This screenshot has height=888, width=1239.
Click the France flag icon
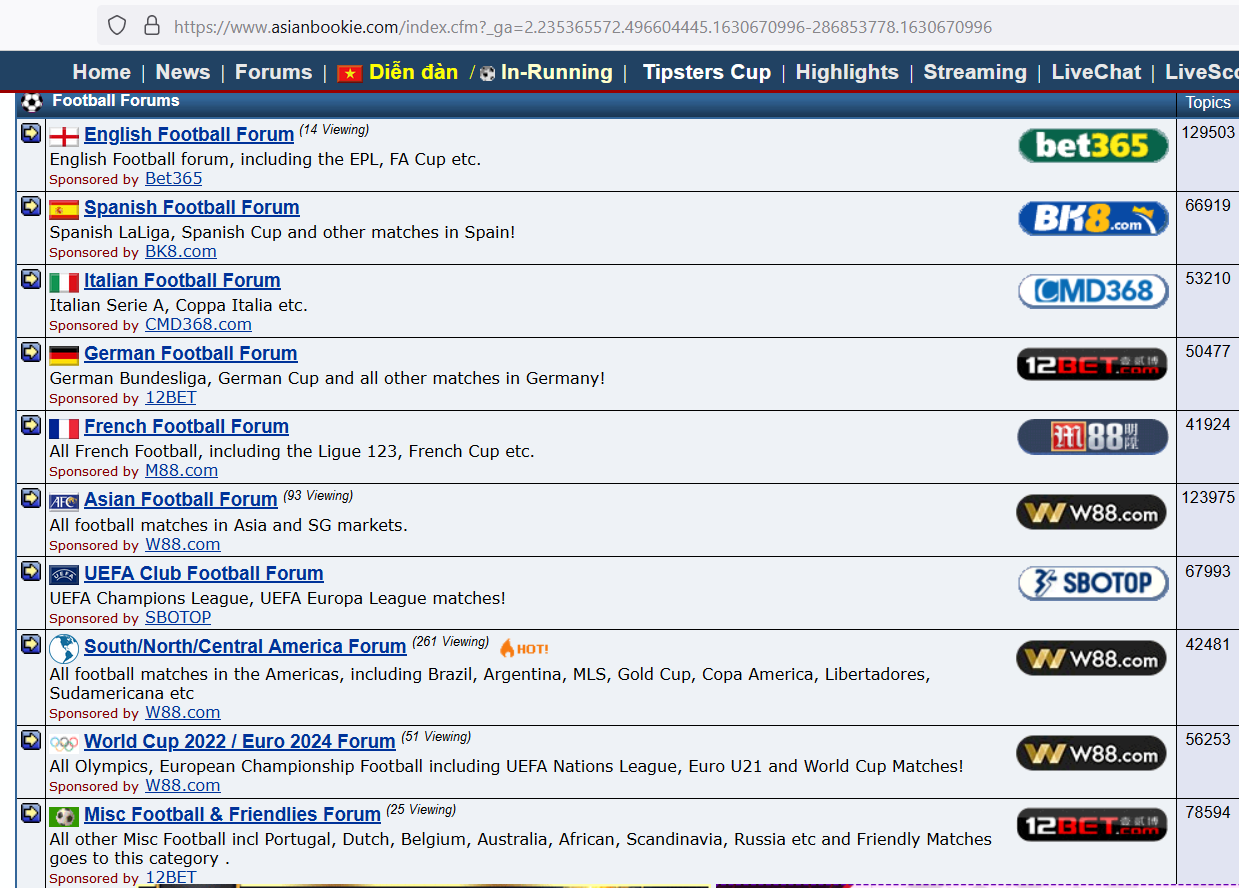coord(64,429)
